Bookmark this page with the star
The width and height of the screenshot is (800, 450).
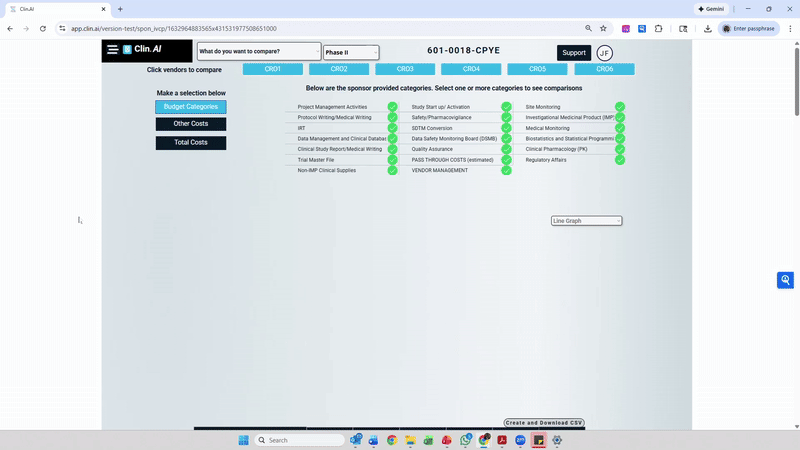(603, 29)
